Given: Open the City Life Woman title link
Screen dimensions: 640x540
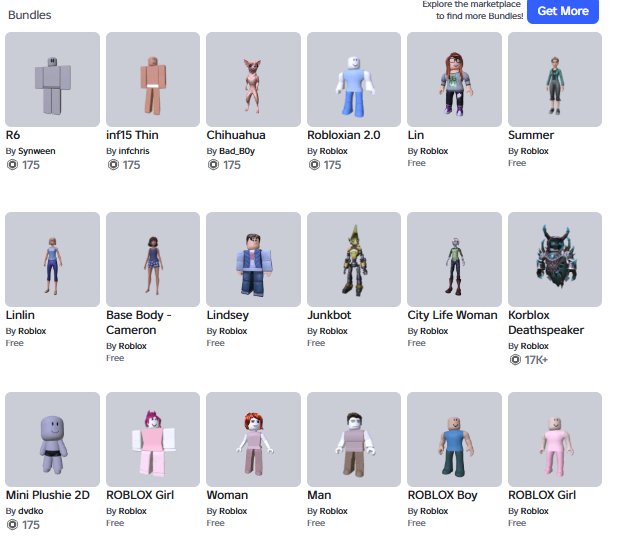Looking at the screenshot, I should coord(452,315).
